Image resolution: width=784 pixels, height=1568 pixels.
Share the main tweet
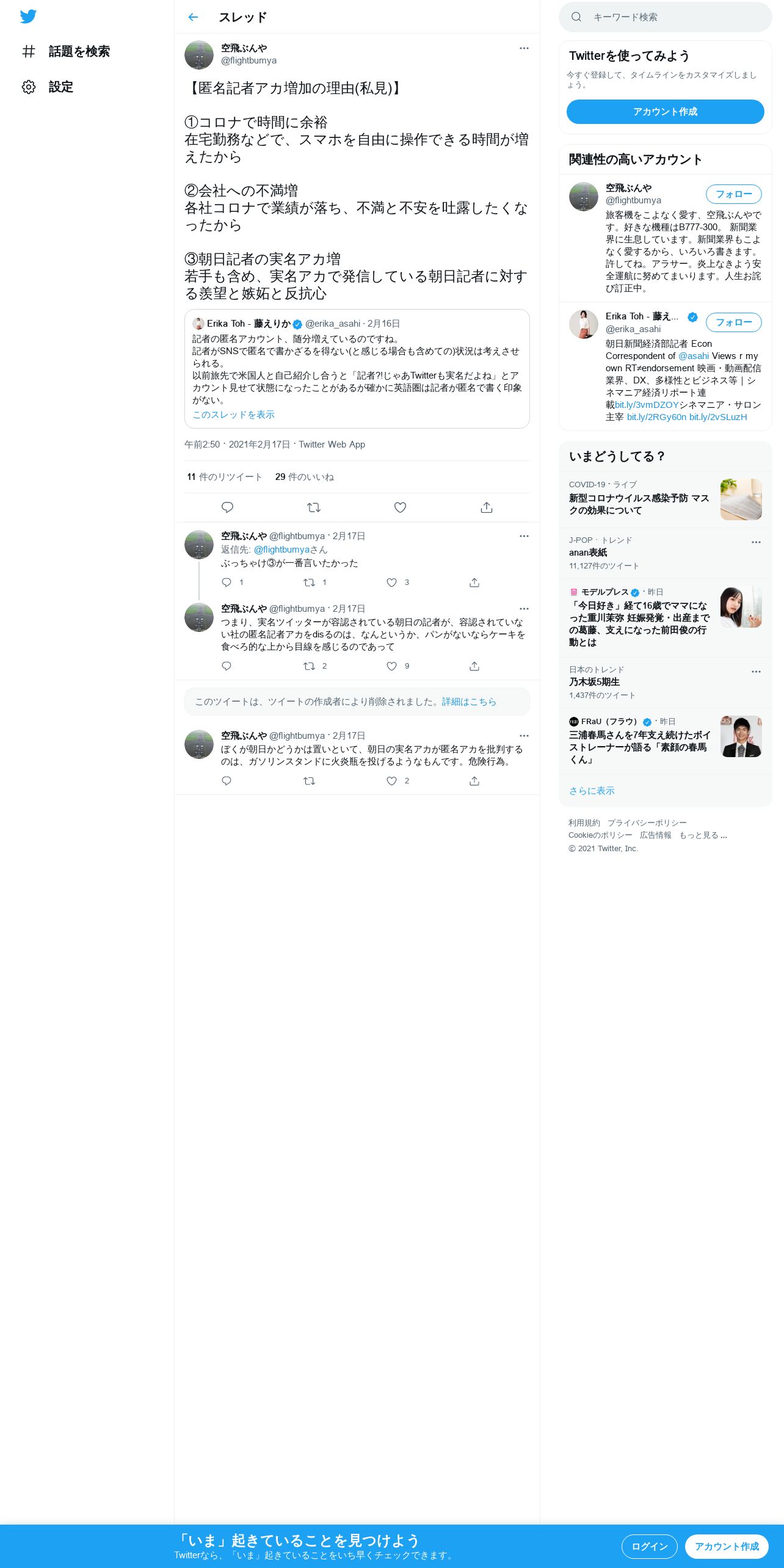pyautogui.click(x=487, y=507)
